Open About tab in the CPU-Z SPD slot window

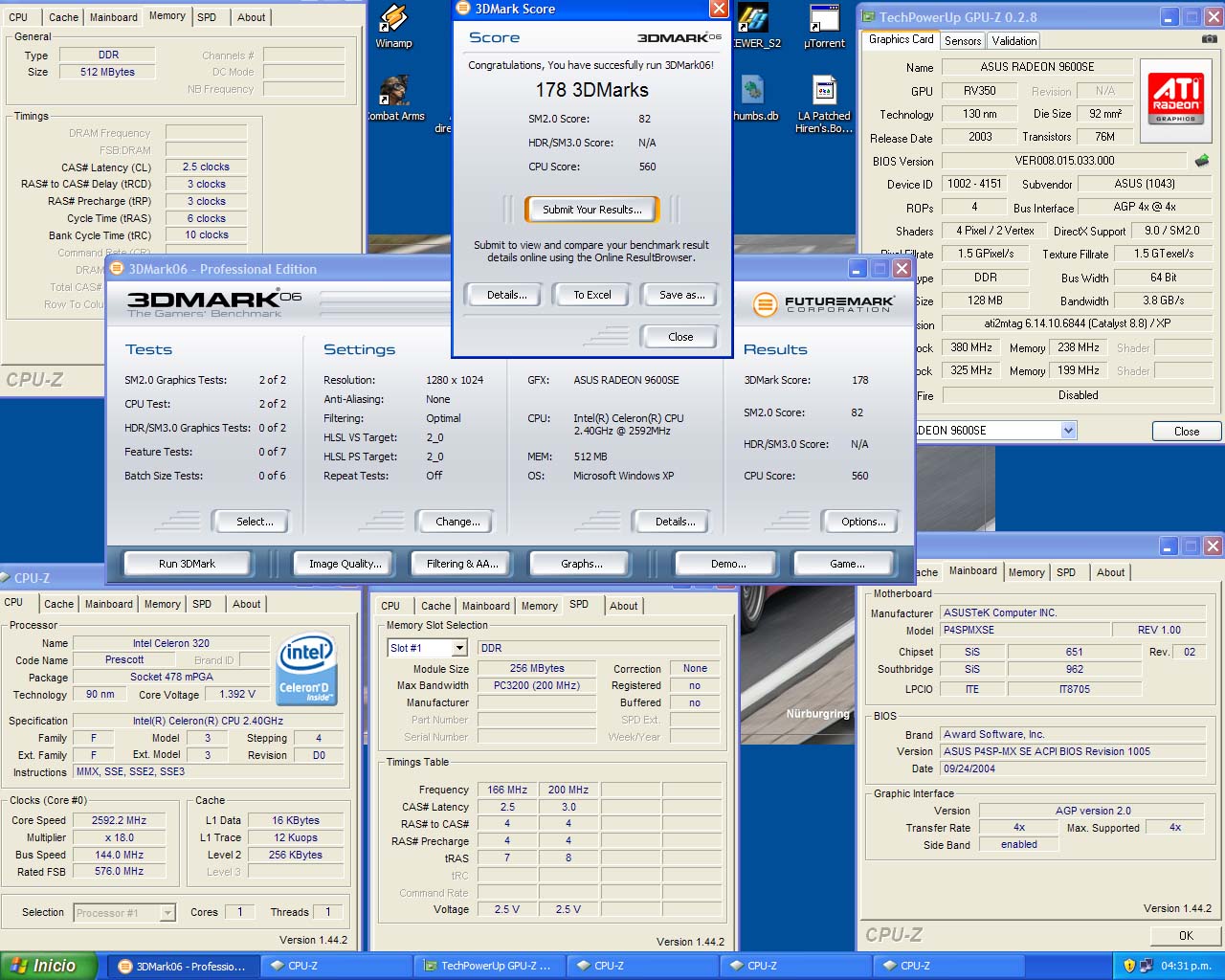[624, 606]
